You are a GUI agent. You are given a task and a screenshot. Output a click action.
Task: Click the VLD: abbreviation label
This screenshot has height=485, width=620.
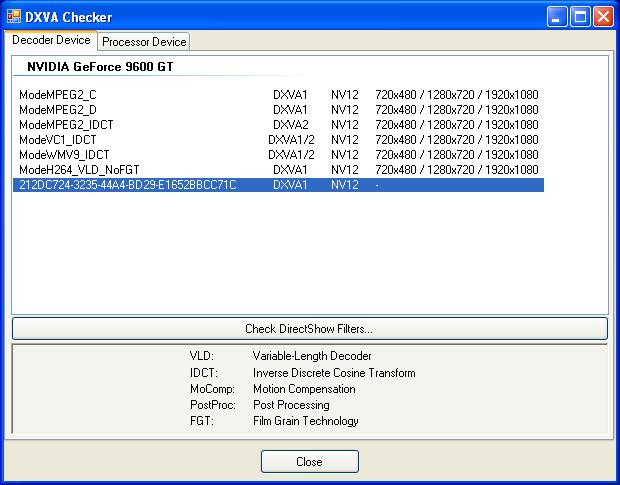click(x=202, y=356)
